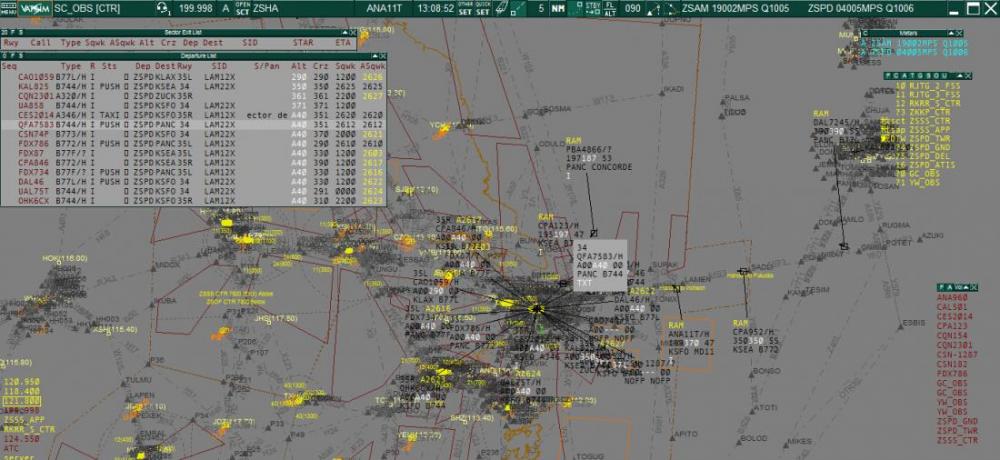1000x460 pixels.
Task: Click the OPEN SCT sector file button
Action: pyautogui.click(x=242, y=8)
